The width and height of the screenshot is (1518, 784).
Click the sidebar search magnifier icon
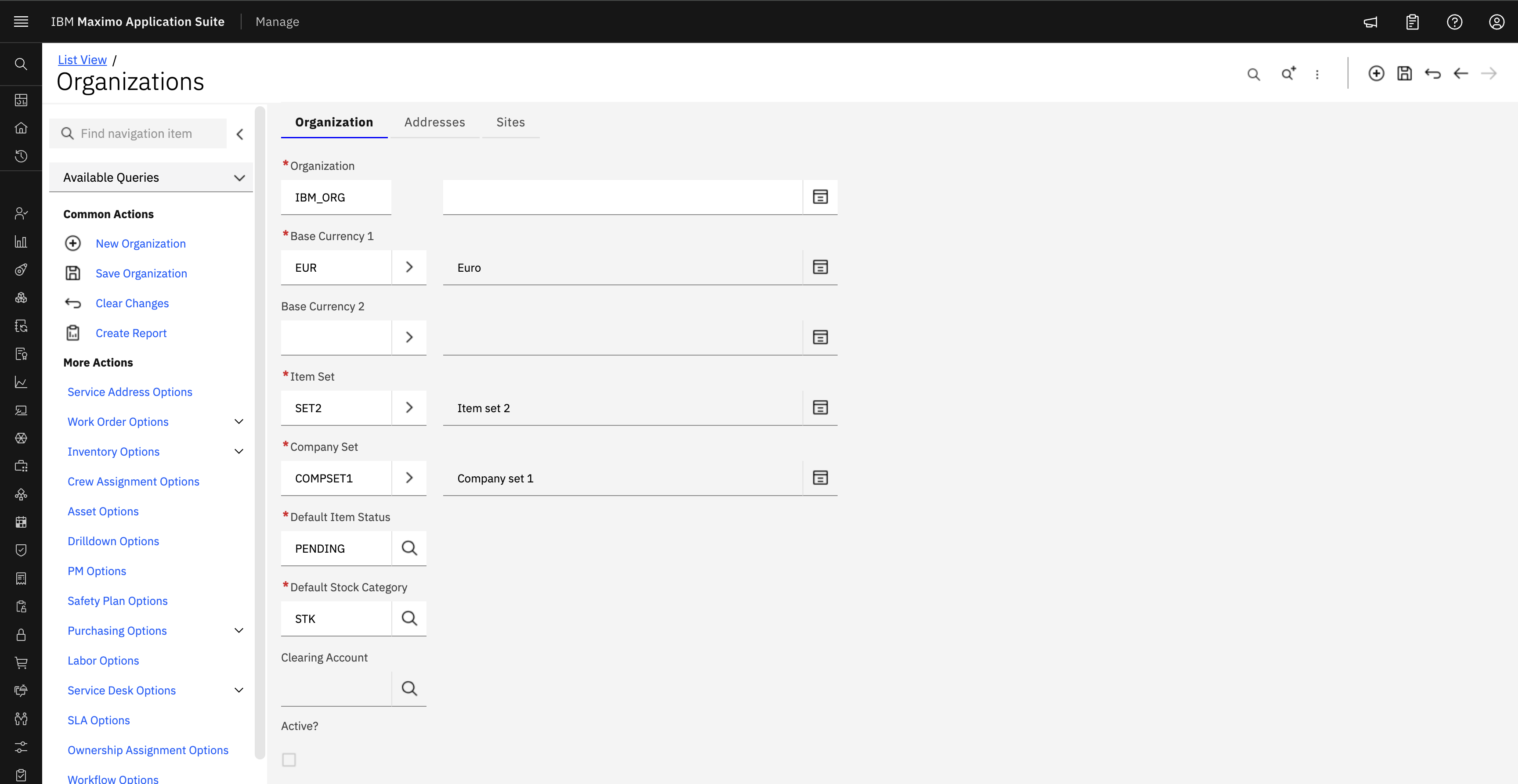[21, 64]
